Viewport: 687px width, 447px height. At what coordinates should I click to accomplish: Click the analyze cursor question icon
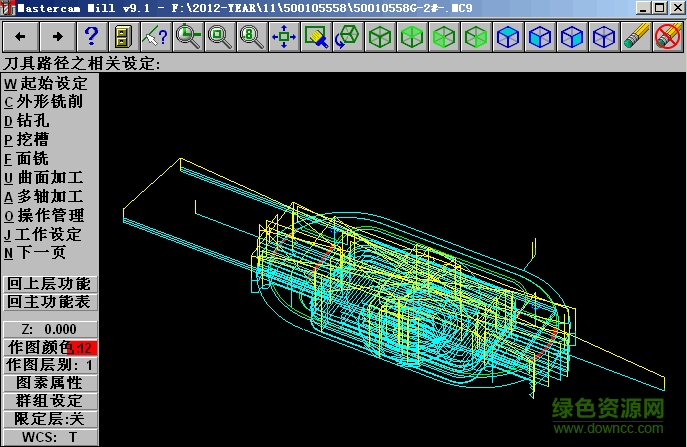tap(155, 38)
